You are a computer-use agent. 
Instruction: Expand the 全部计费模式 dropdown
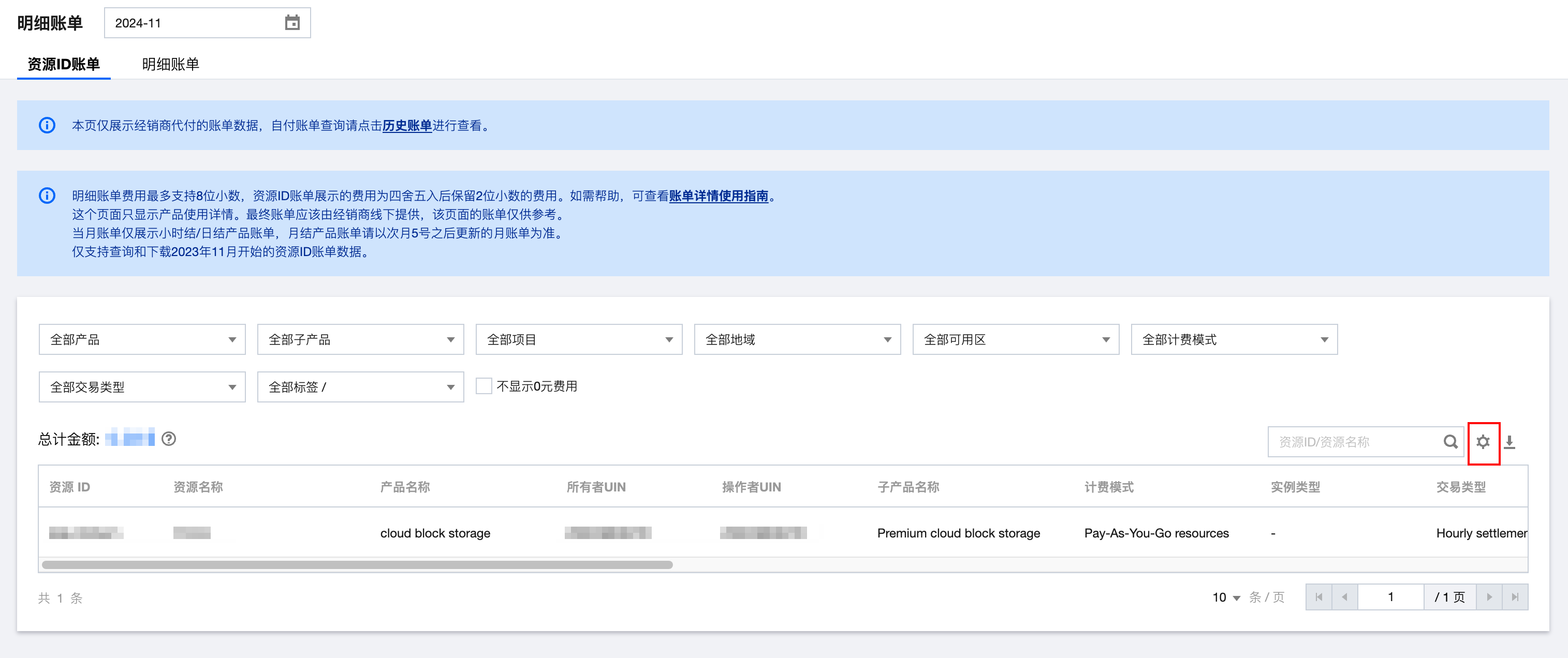1234,339
